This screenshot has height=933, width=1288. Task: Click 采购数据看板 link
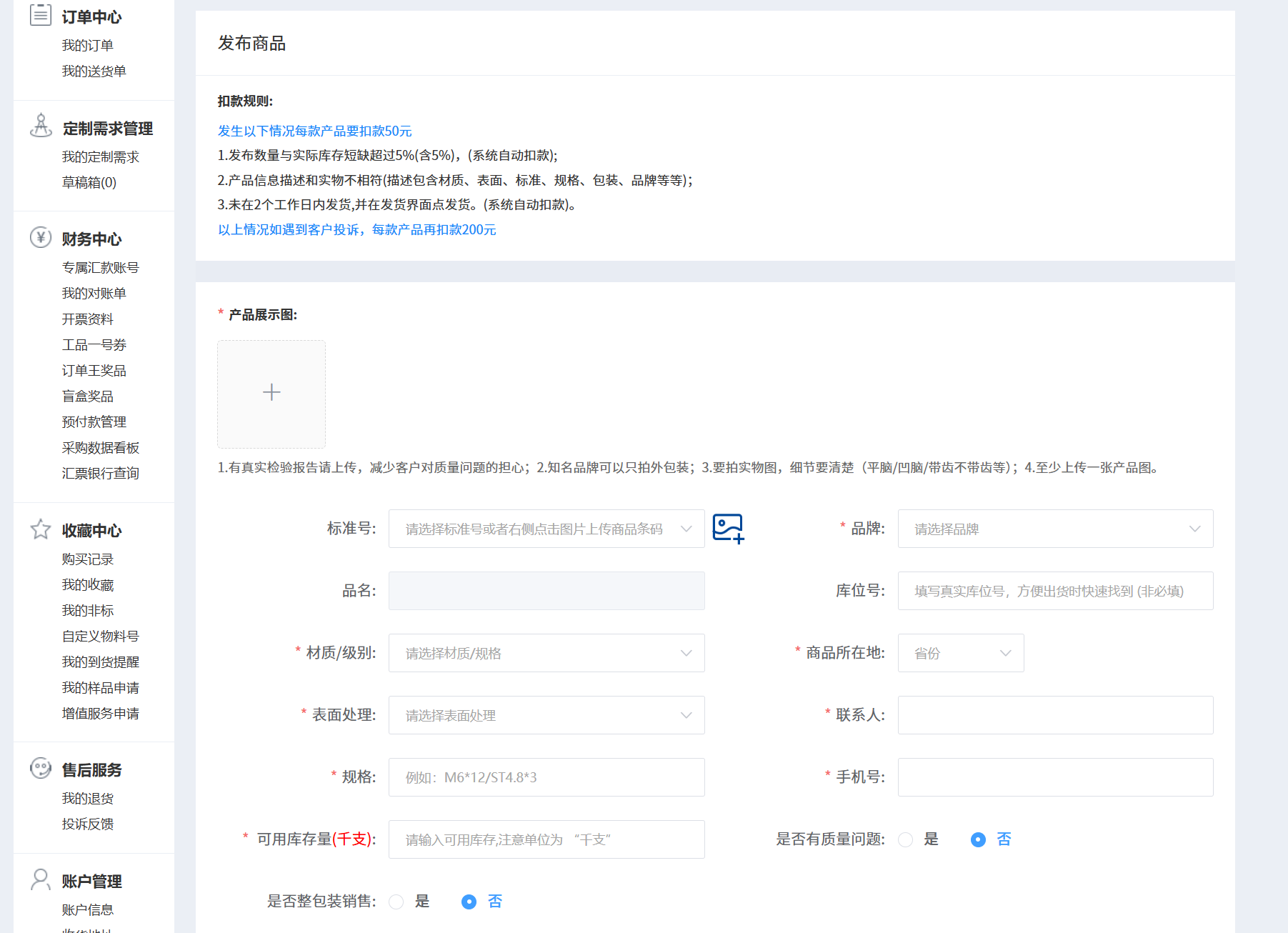[100, 448]
